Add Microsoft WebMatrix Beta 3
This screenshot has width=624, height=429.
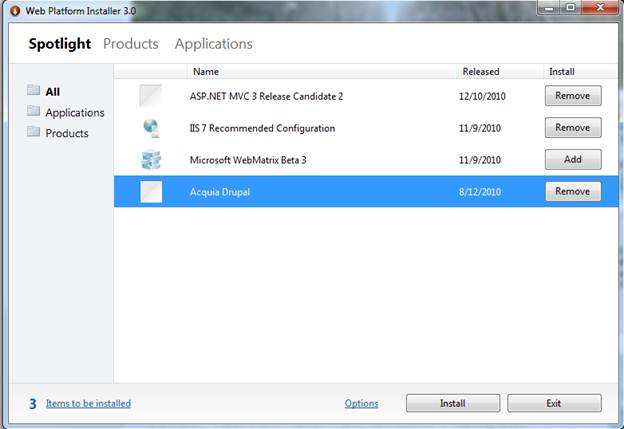click(x=573, y=159)
